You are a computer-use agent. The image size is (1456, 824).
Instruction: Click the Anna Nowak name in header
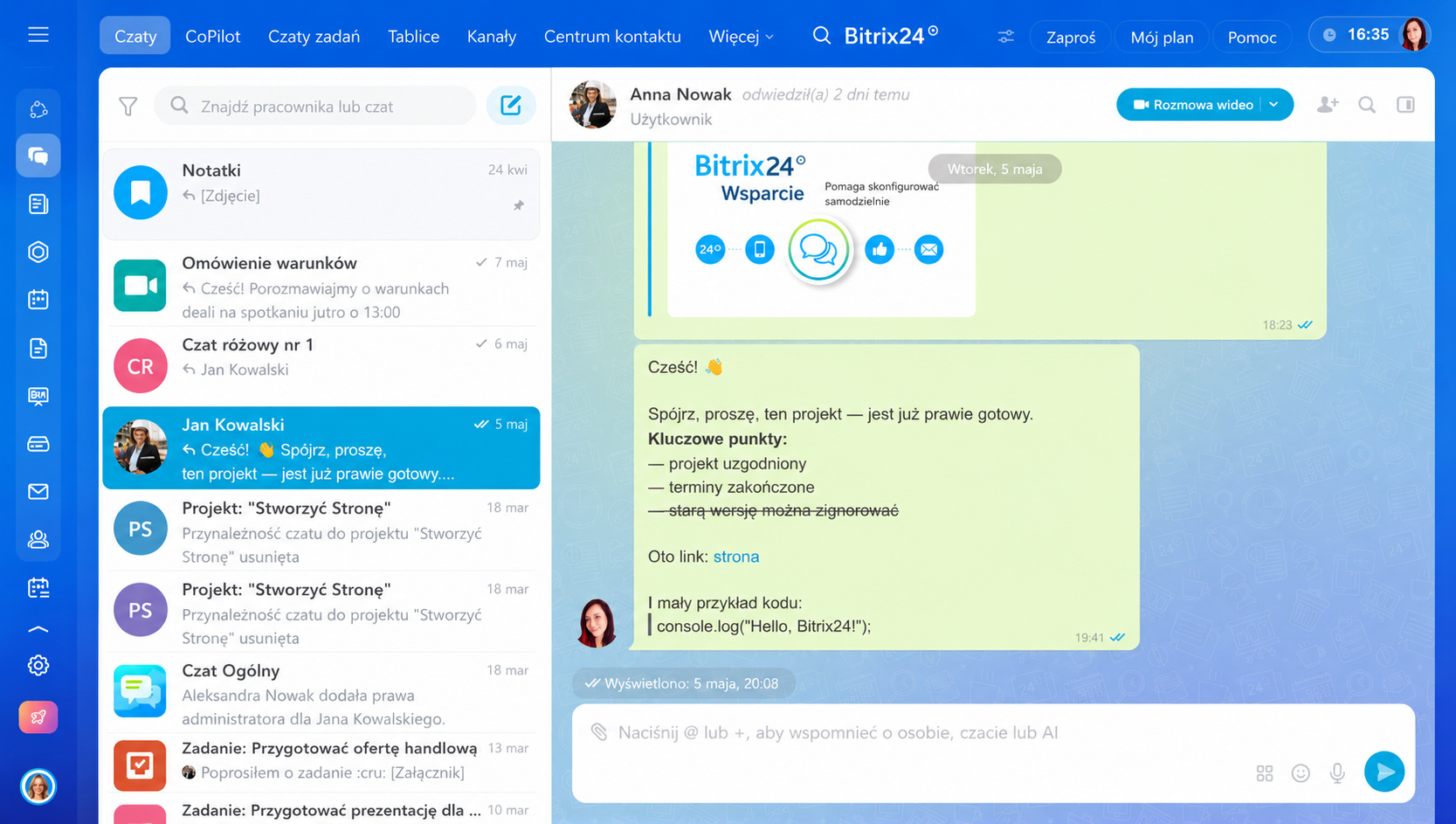coord(680,94)
